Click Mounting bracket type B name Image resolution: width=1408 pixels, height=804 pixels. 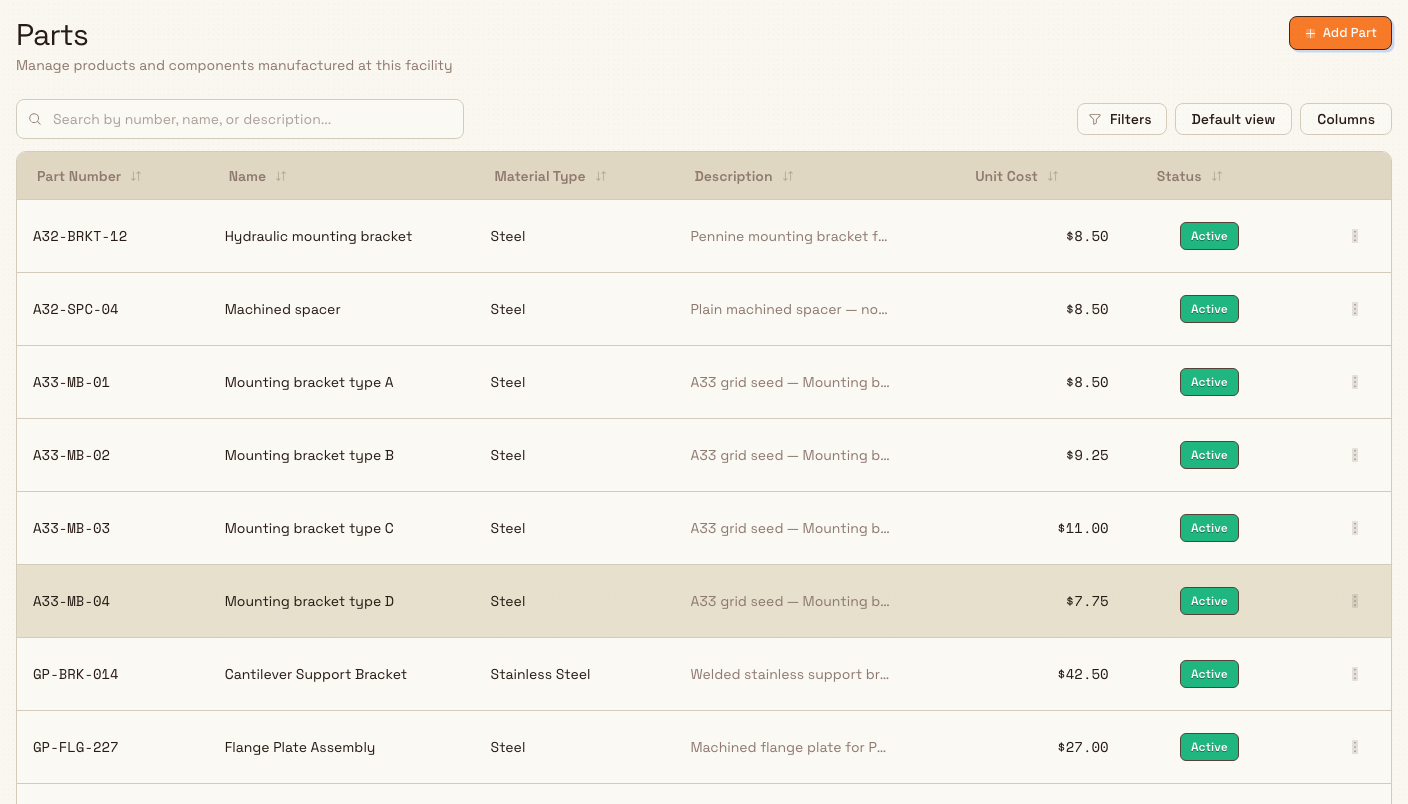tap(309, 455)
